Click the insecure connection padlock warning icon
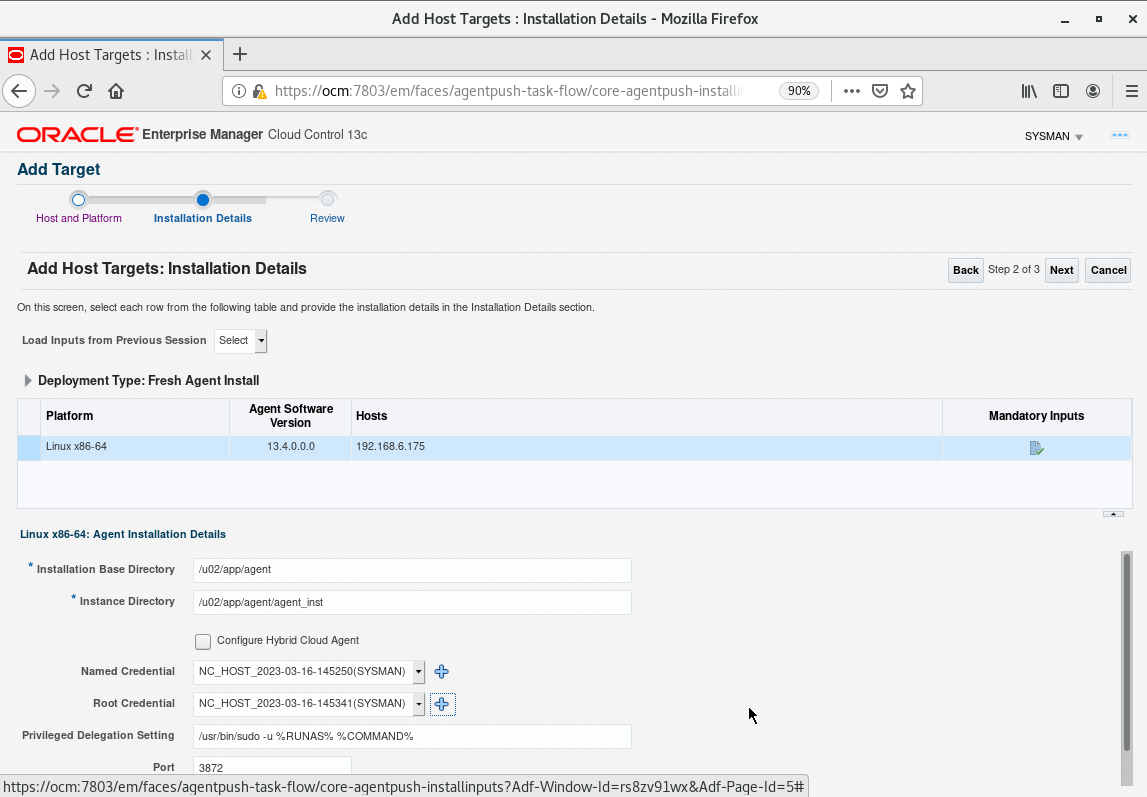The height and width of the screenshot is (797, 1147). 259,91
